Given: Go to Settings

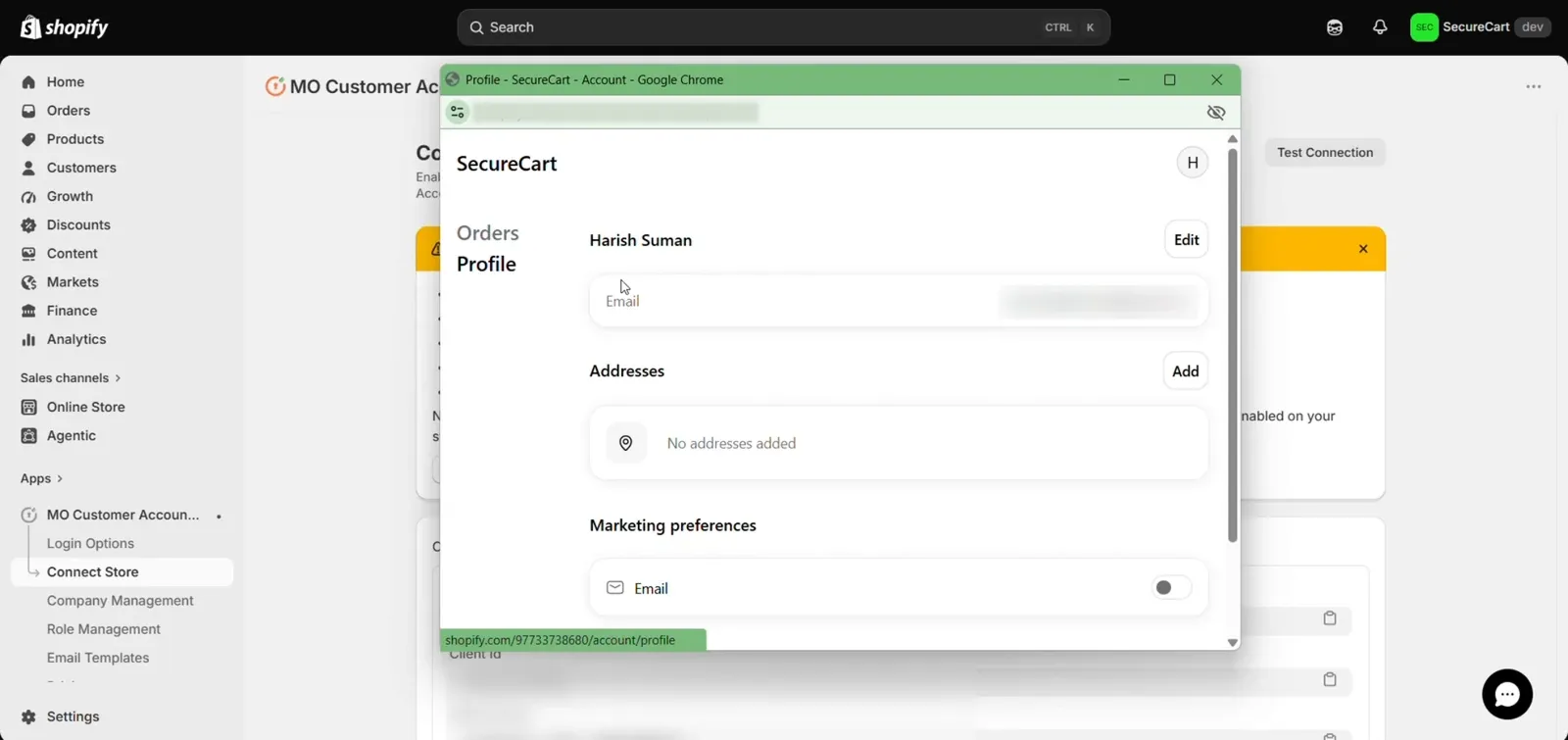Looking at the screenshot, I should [73, 716].
